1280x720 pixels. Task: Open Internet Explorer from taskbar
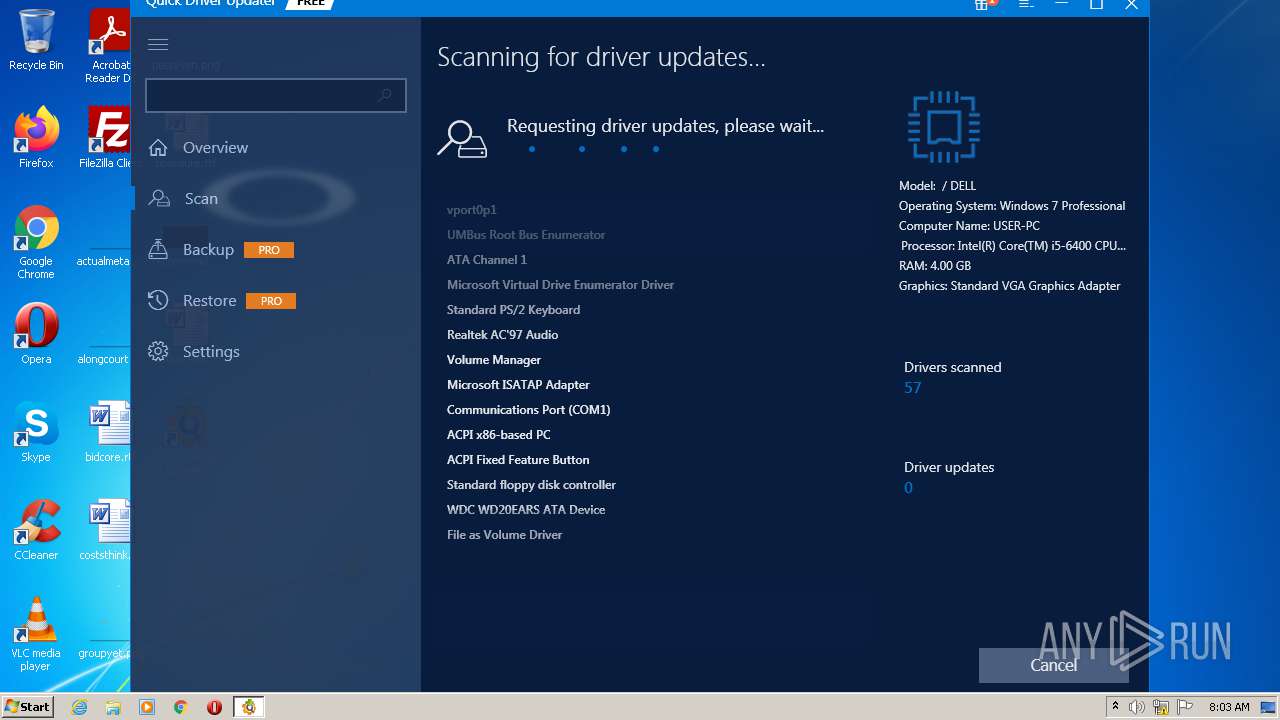click(x=79, y=707)
